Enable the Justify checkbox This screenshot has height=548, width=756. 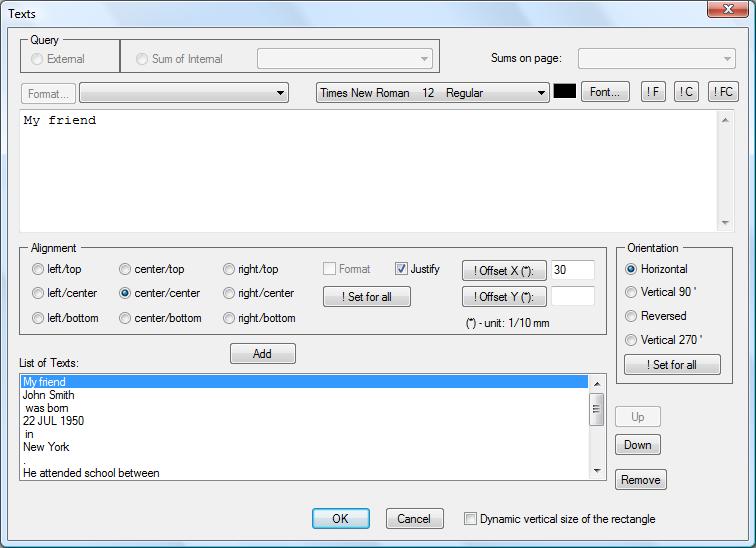[x=402, y=269]
